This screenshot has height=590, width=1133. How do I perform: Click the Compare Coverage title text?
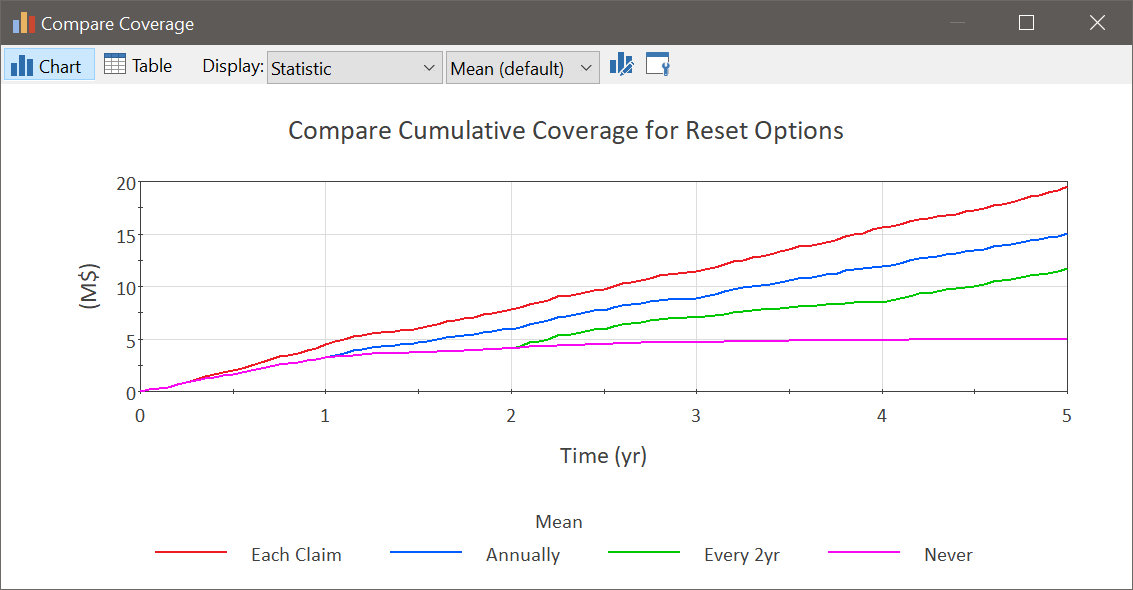coord(117,24)
